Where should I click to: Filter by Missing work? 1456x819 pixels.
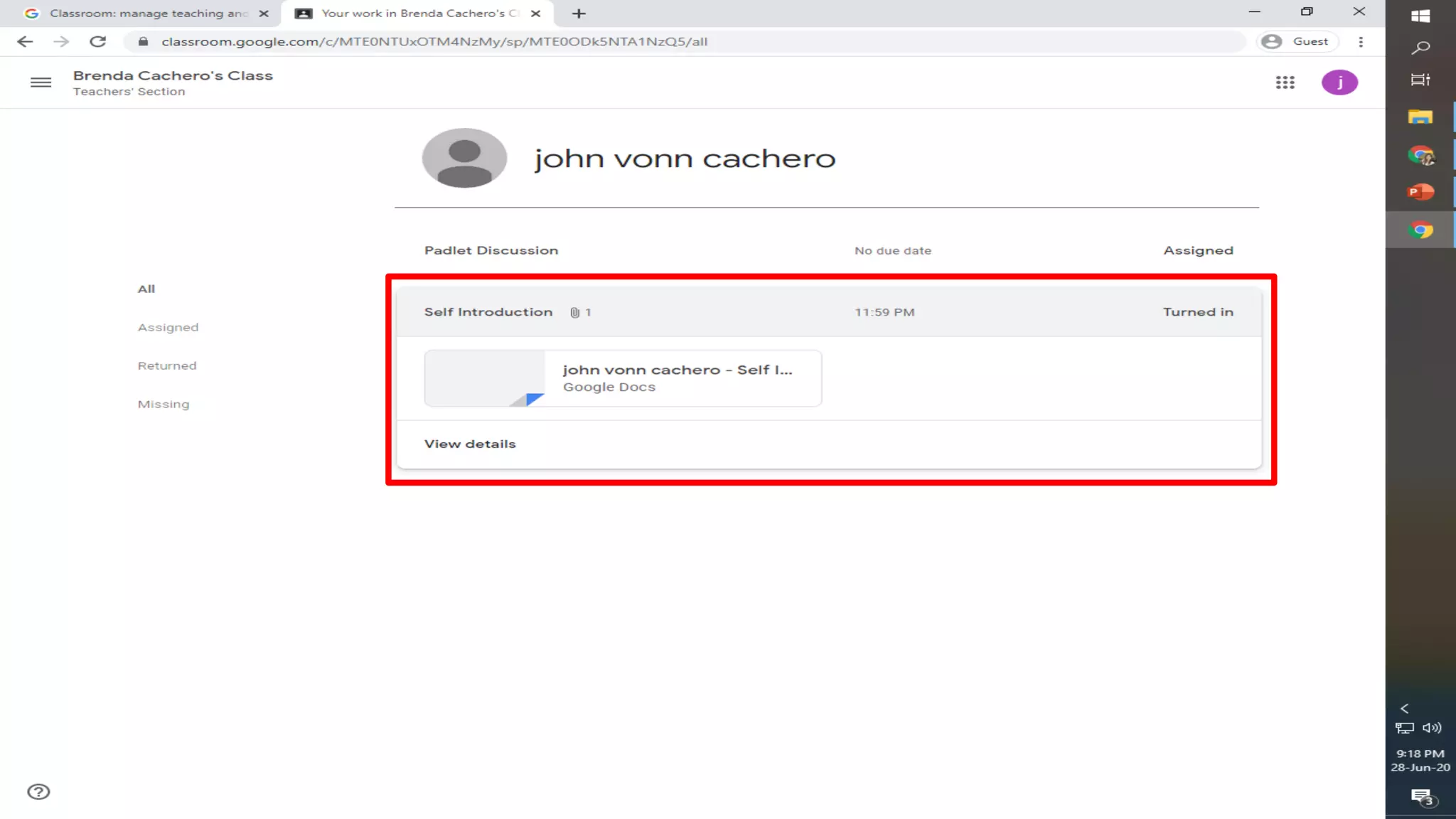[x=164, y=404]
